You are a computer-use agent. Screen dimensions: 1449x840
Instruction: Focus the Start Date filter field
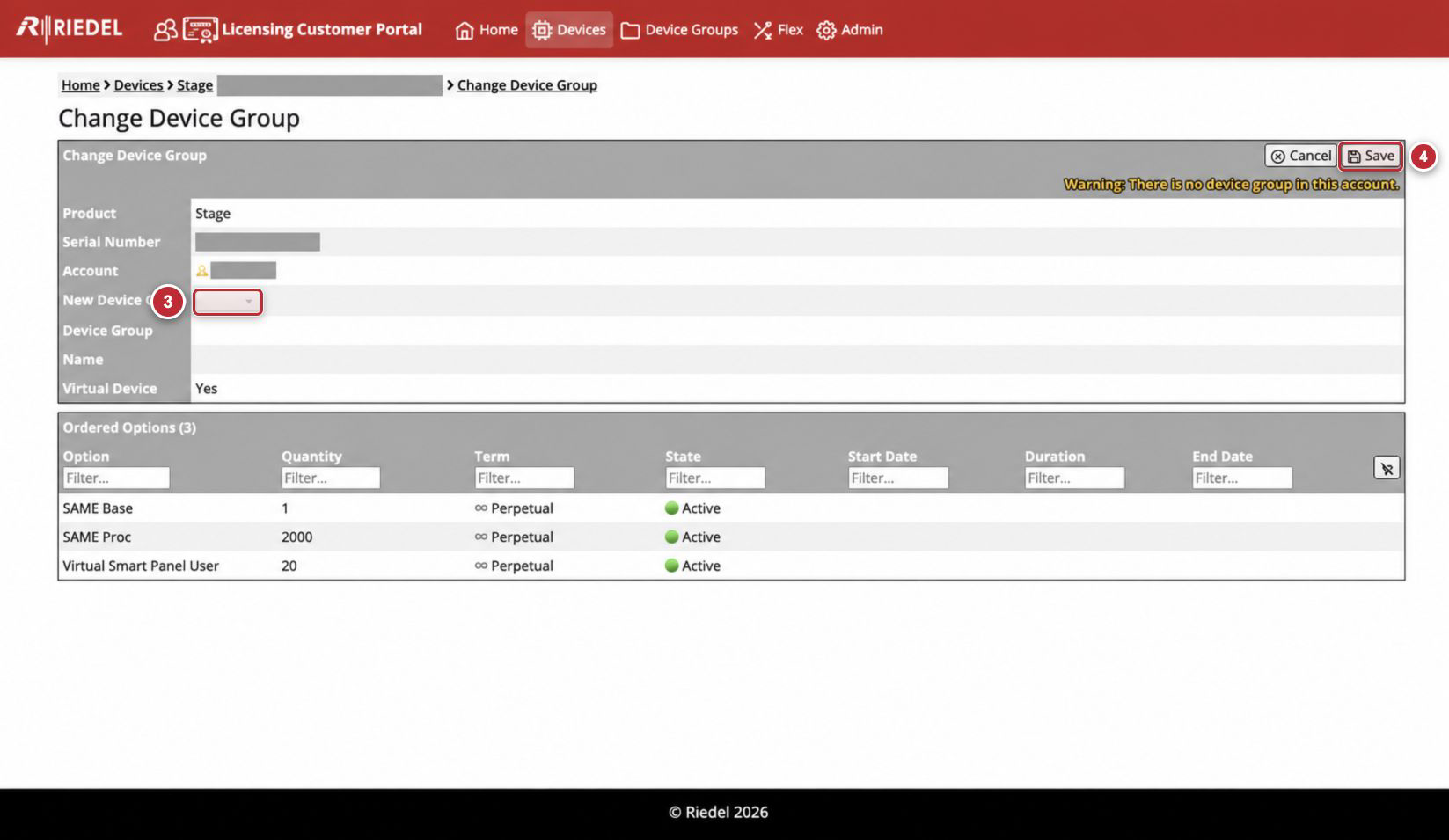pyautogui.click(x=898, y=478)
